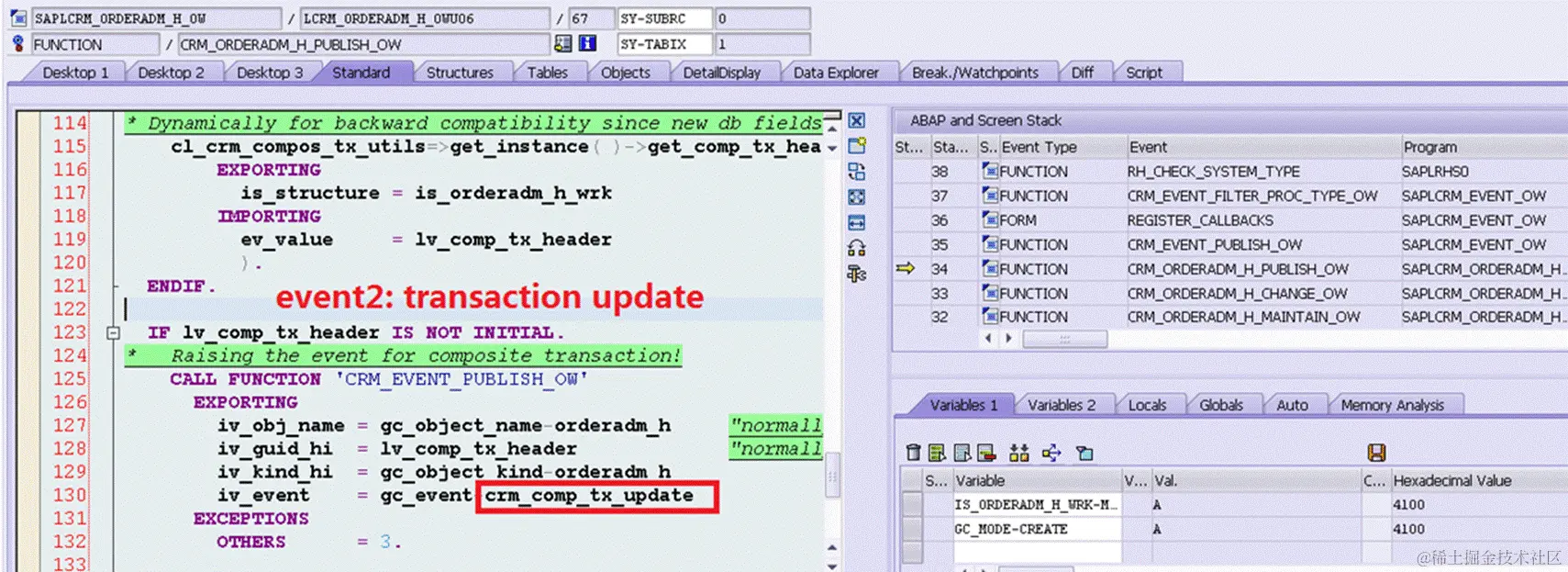Open the Script tab
This screenshot has height=572, width=1568.
pos(1143,73)
